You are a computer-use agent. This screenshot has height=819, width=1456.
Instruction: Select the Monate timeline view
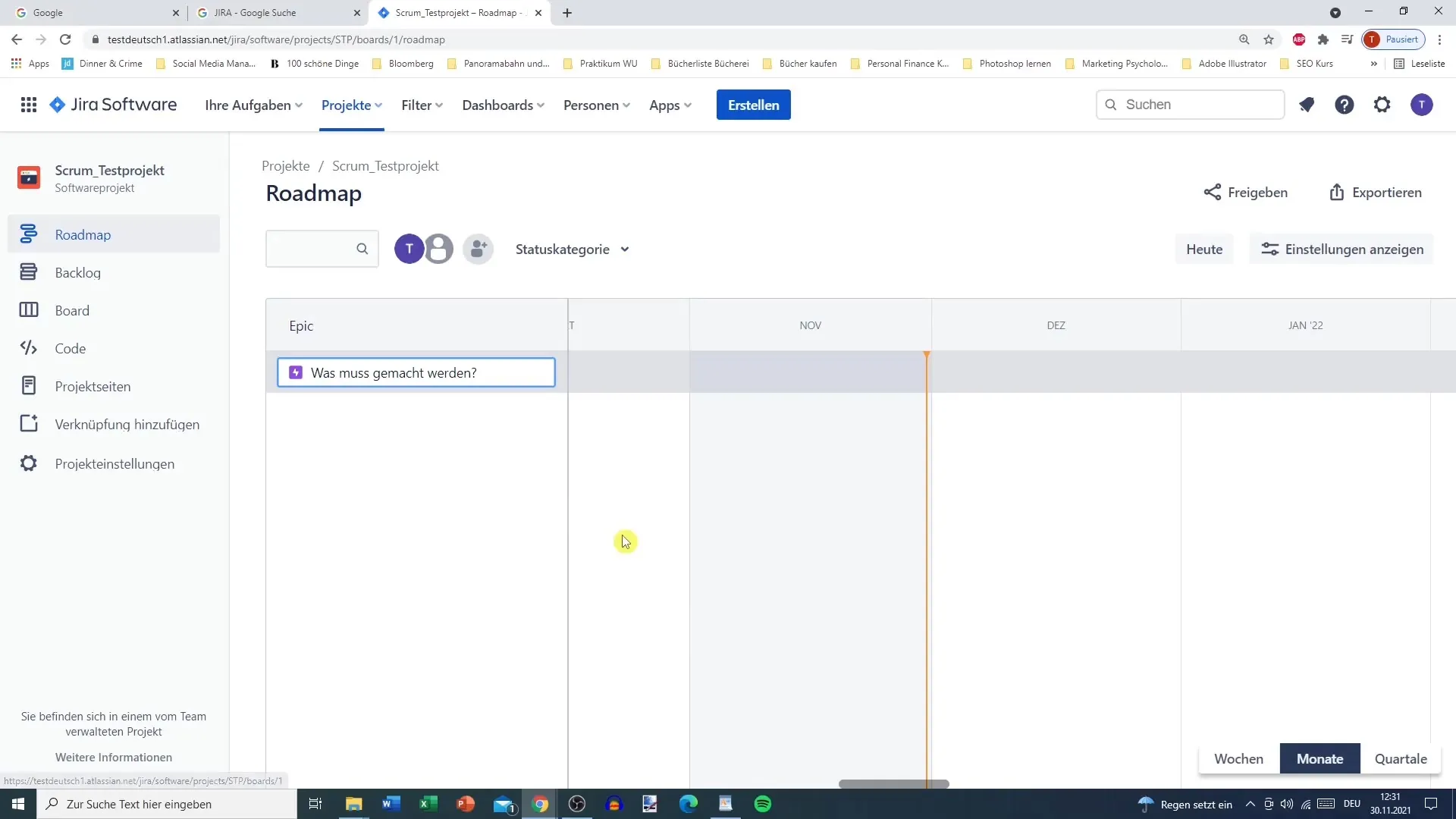click(1319, 758)
